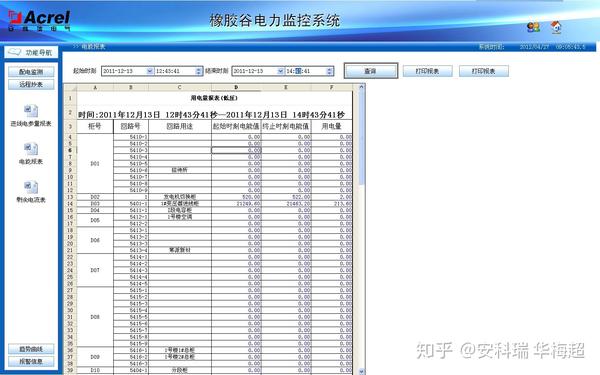Click the D09 cabinet cell
Screen dimensions: 600x375
pyautogui.click(x=95, y=357)
